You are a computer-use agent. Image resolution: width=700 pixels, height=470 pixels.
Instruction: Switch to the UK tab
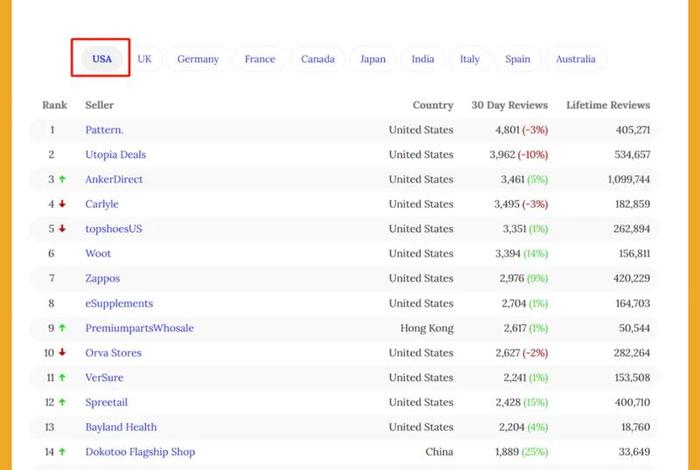[x=145, y=59]
